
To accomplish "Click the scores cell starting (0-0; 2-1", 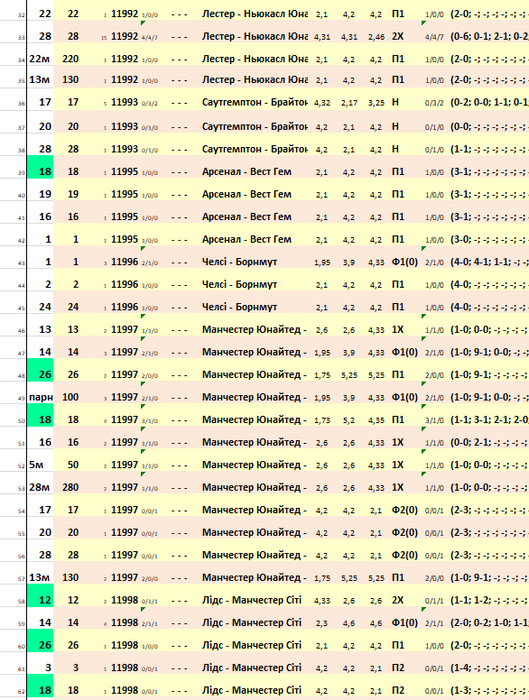I will (x=489, y=442).
